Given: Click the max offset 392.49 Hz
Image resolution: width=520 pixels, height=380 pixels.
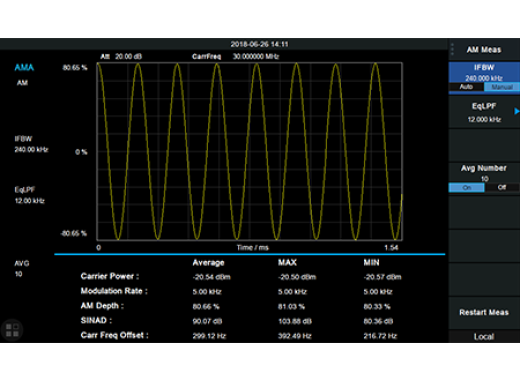Looking at the screenshot, I should [295, 336].
